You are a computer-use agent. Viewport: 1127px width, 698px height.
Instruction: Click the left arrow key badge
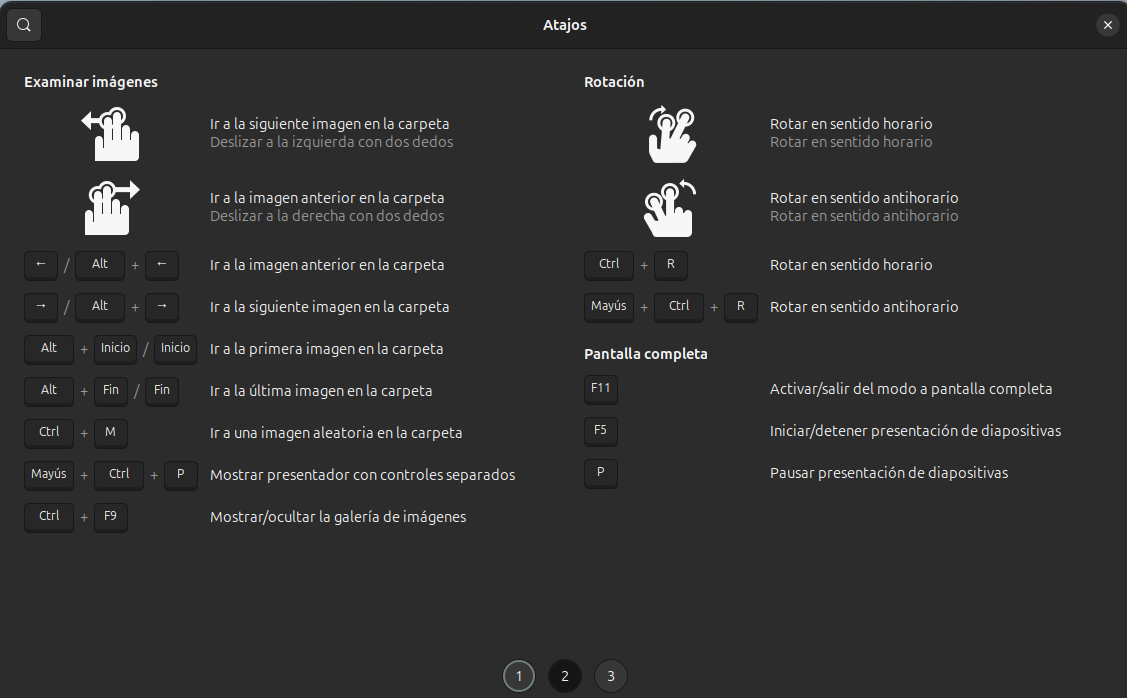pyautogui.click(x=41, y=265)
